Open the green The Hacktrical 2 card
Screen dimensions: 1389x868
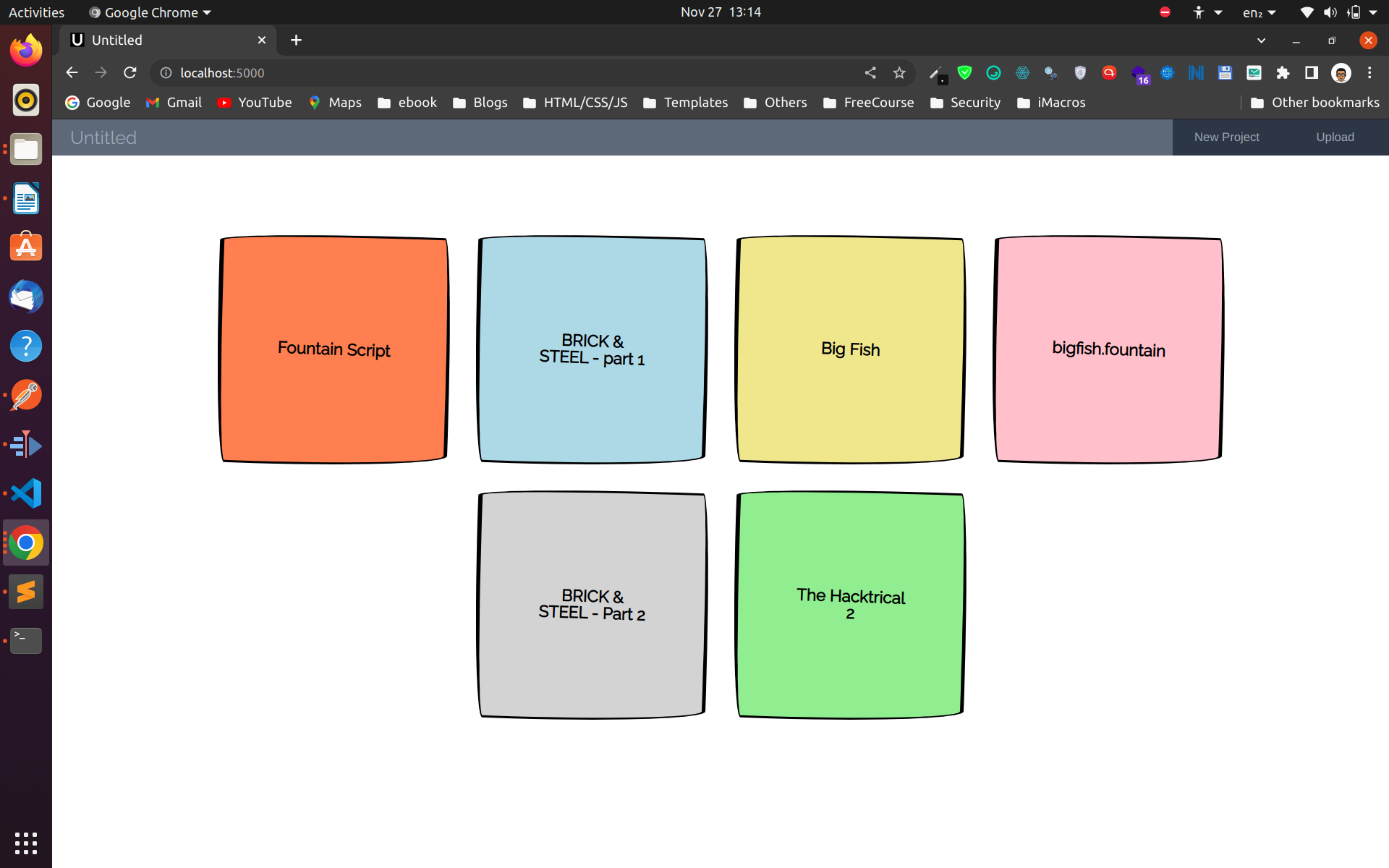point(850,605)
